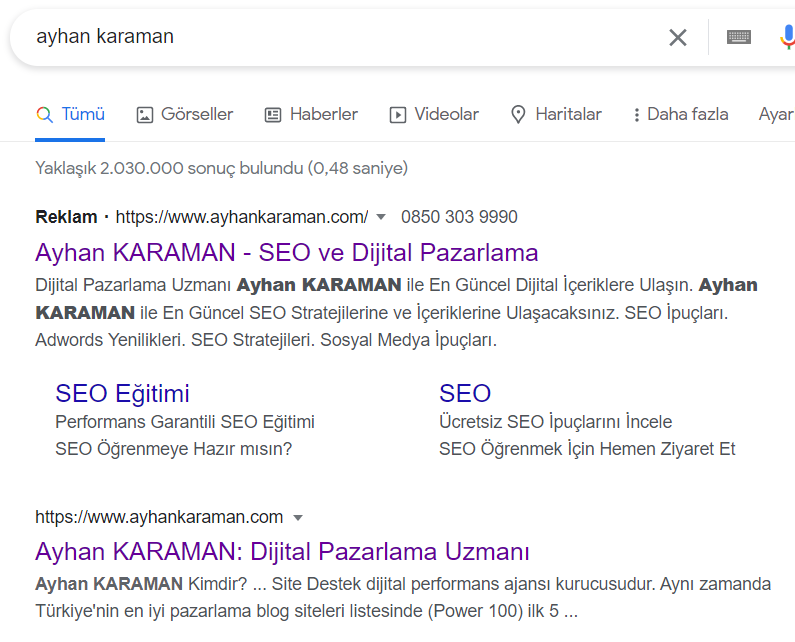Click the image icon beside Görseller
795x642 pixels.
click(x=144, y=115)
